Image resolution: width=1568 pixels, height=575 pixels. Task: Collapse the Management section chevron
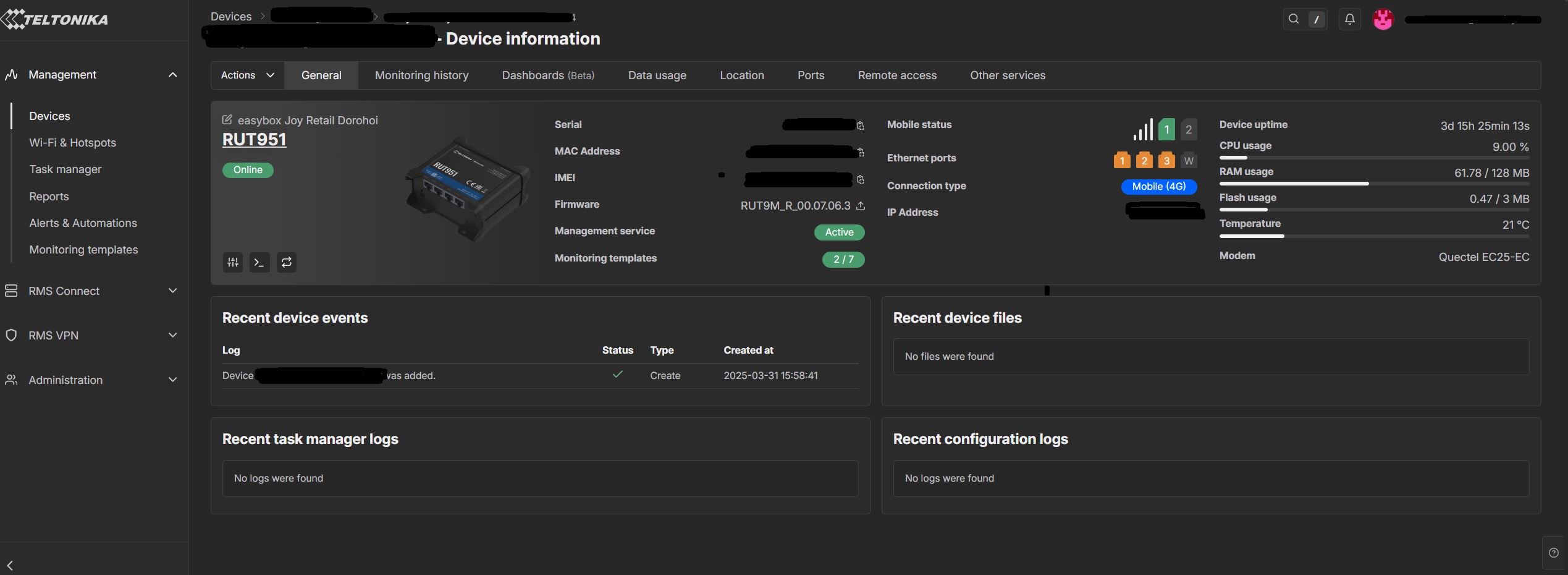(x=173, y=75)
